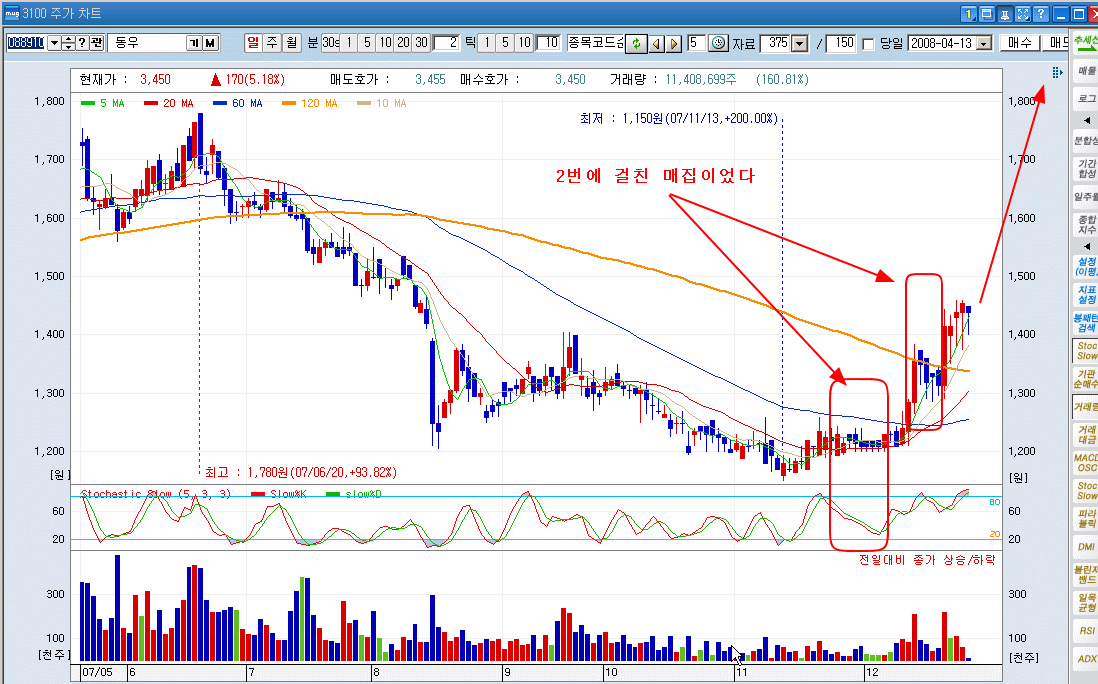This screenshot has width=1098, height=684.
Task: Click the 매수 buy button
Action: click(x=1018, y=43)
